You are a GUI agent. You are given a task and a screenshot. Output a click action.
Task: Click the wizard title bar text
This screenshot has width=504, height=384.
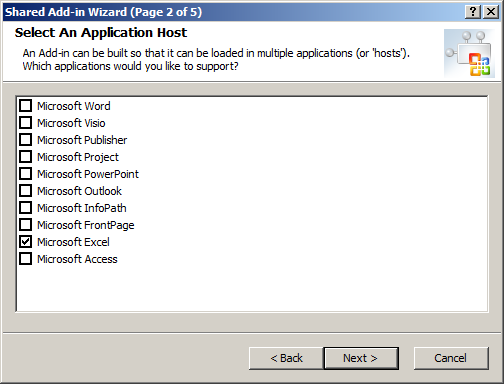tap(103, 12)
